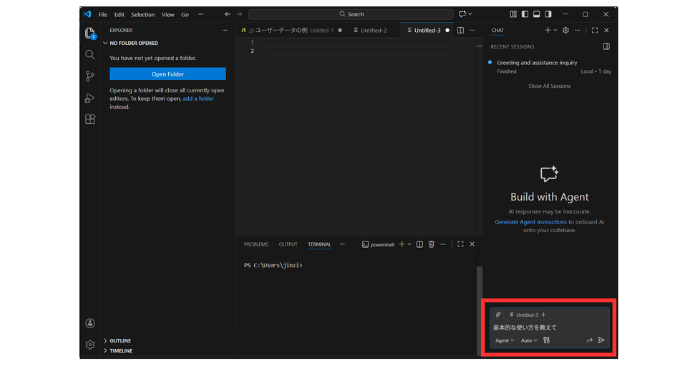
Task: Maximize the chat panel
Action: pyautogui.click(x=595, y=30)
